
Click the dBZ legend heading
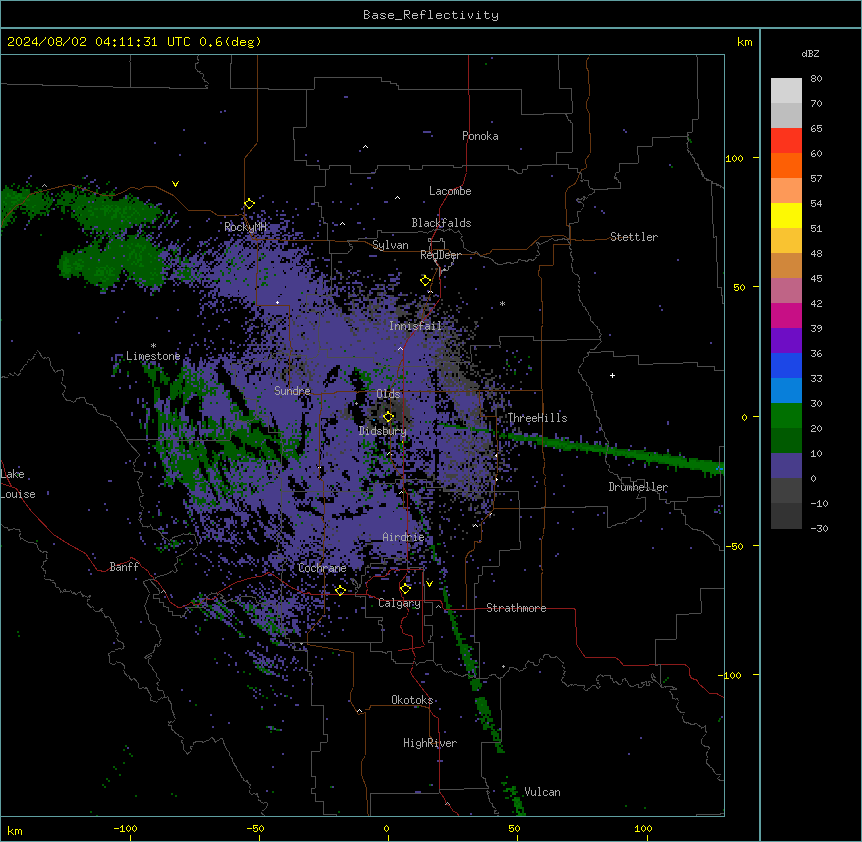click(x=810, y=53)
